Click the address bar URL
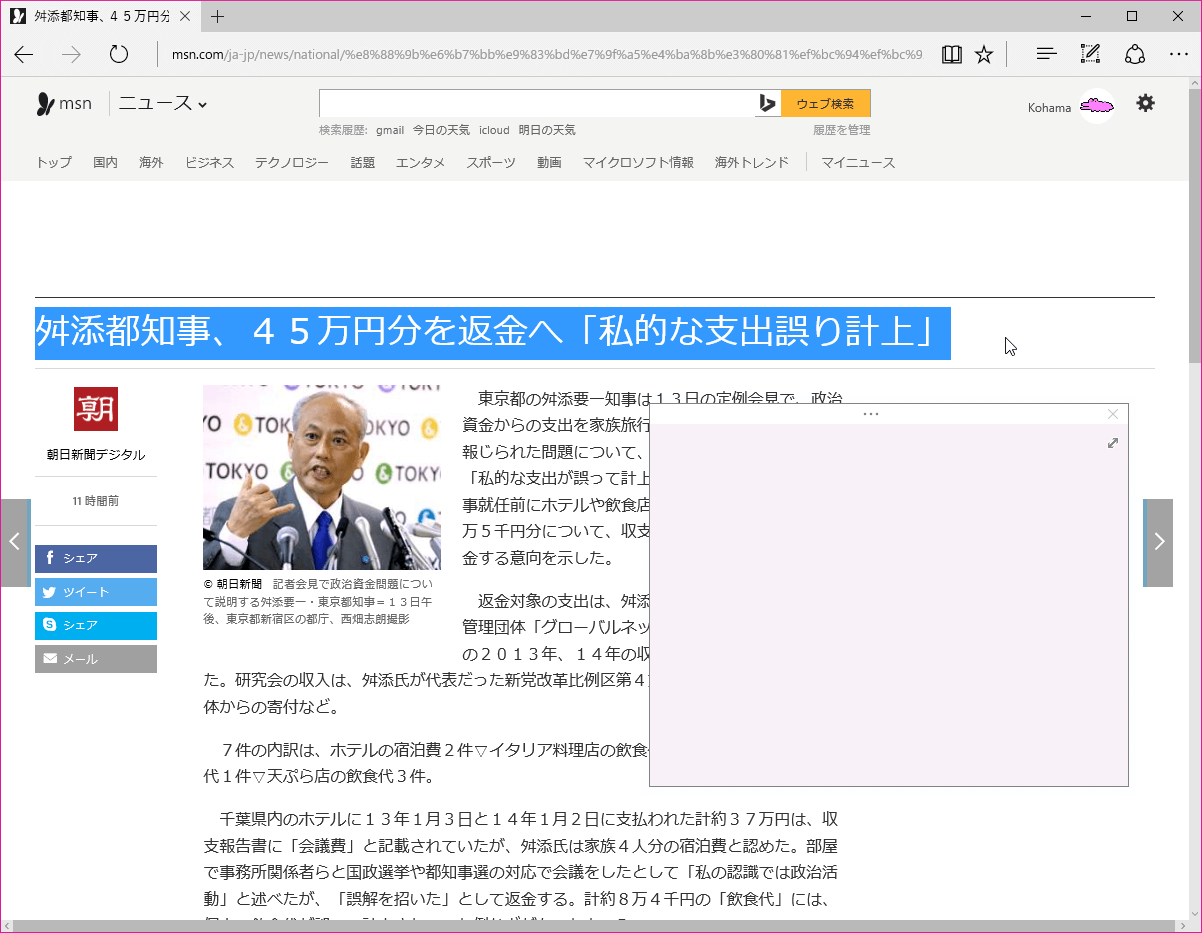1202x933 pixels. pos(547,54)
